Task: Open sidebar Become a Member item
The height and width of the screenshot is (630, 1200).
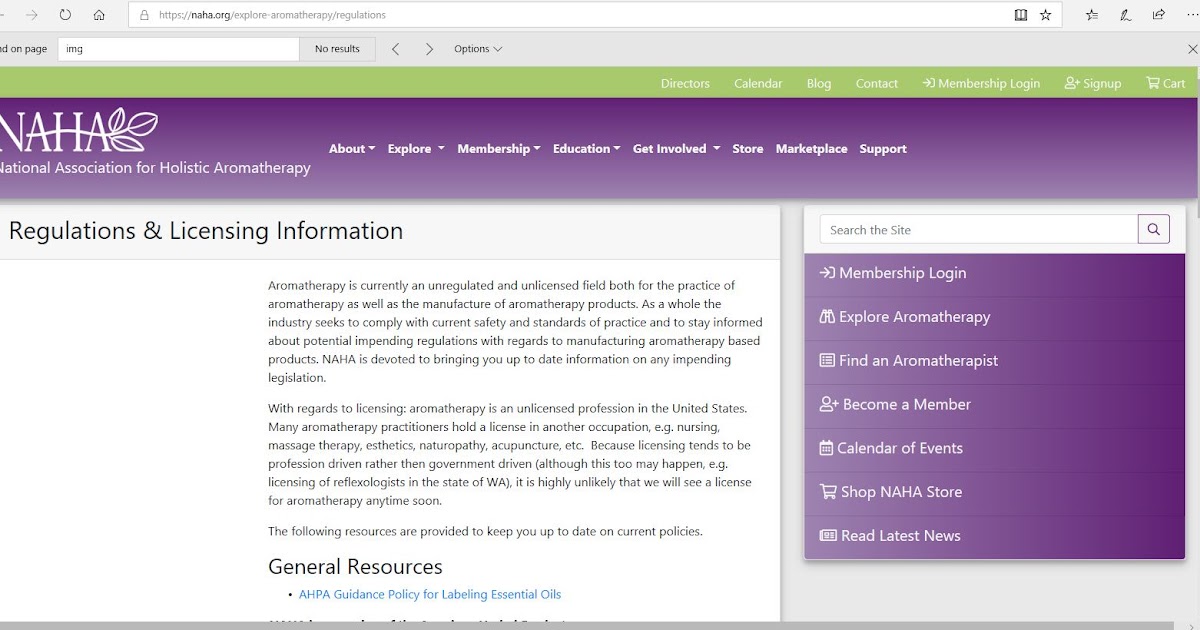Action: click(x=994, y=405)
